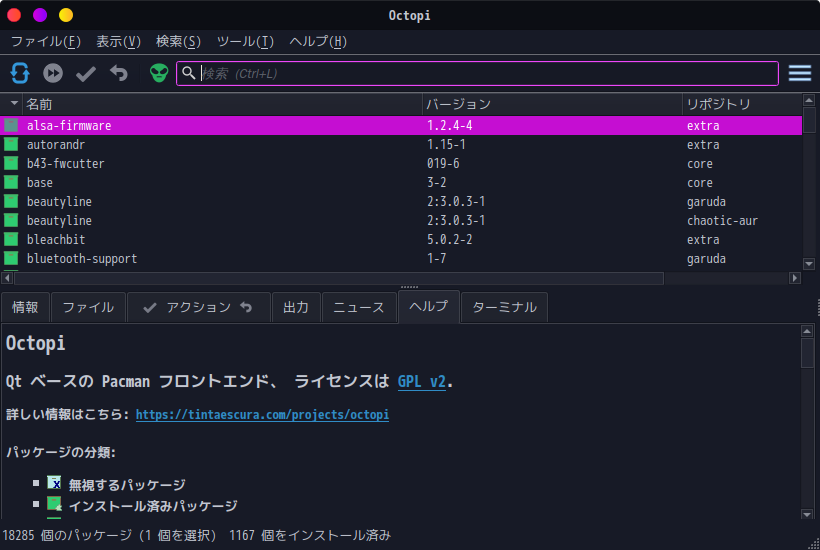Click version 5.0.2-2 cell
Viewport: 820px width, 550px height.
point(450,239)
